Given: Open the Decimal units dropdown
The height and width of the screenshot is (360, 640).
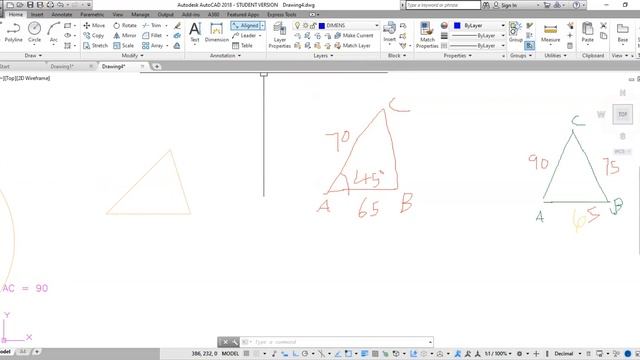Looking at the screenshot, I should (x=567, y=353).
